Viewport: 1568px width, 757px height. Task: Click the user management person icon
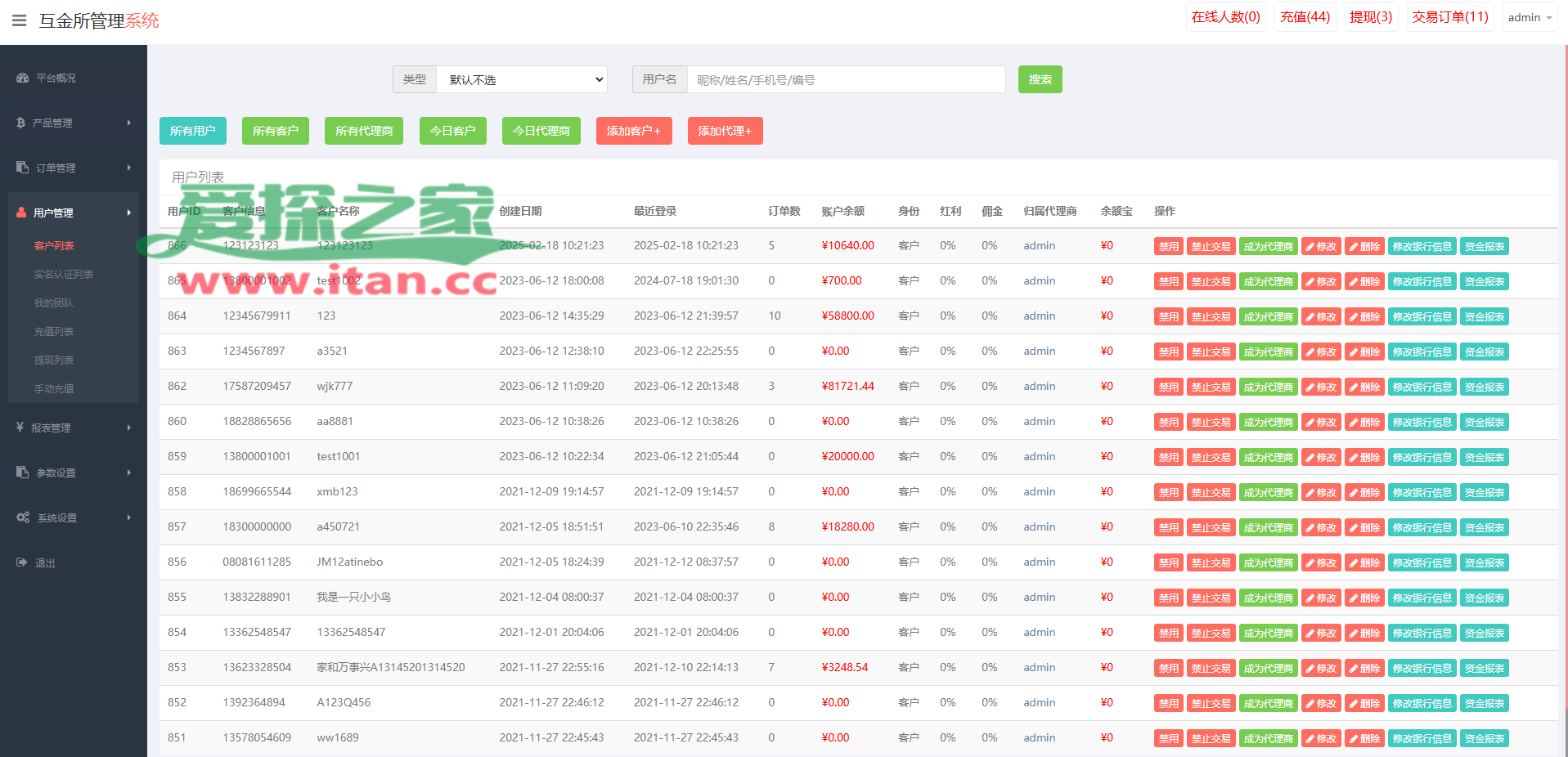point(21,213)
